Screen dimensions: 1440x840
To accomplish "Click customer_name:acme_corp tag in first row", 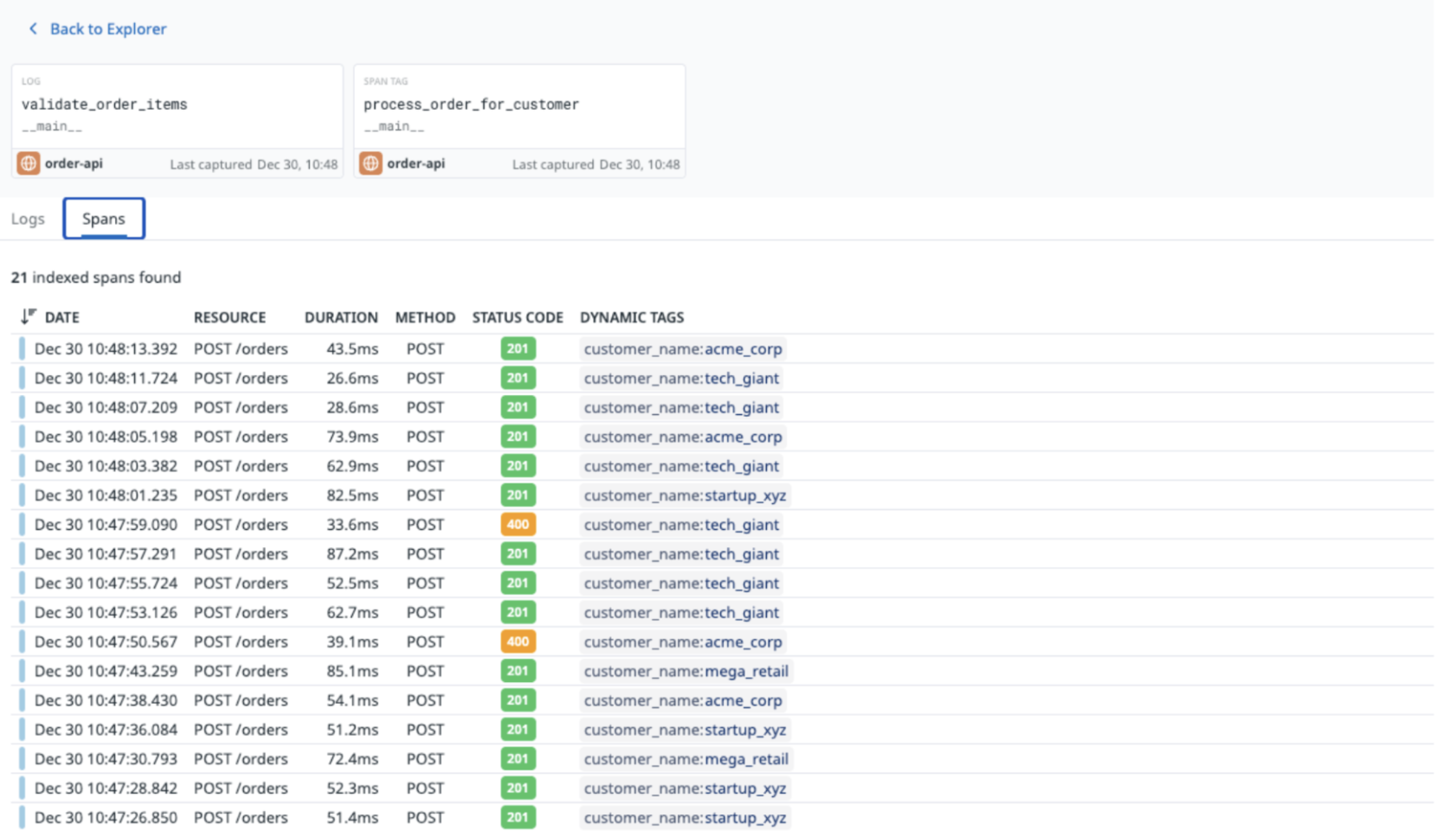I will point(682,349).
